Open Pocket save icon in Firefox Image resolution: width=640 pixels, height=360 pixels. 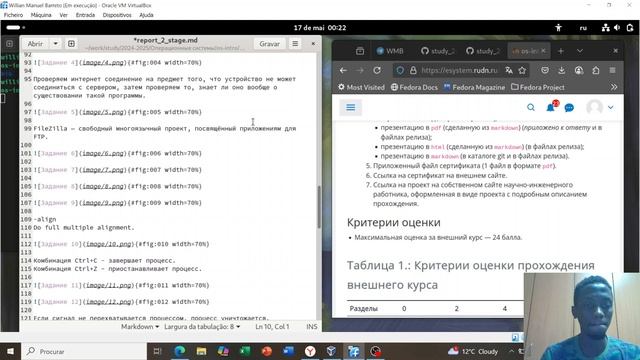click(545, 70)
